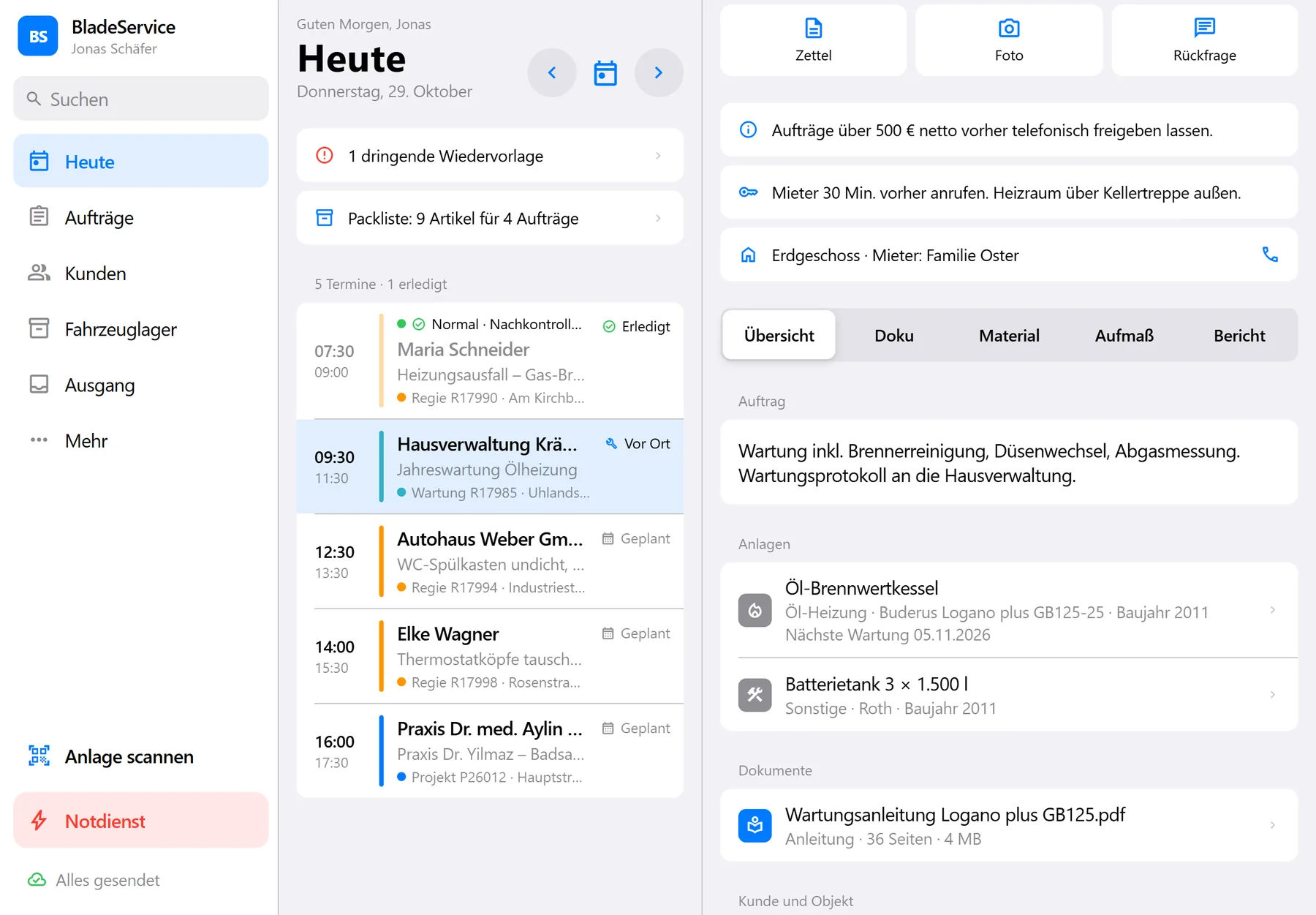Image resolution: width=1316 pixels, height=915 pixels.
Task: Open Fahrzeuglager in the sidebar
Action: click(x=141, y=329)
